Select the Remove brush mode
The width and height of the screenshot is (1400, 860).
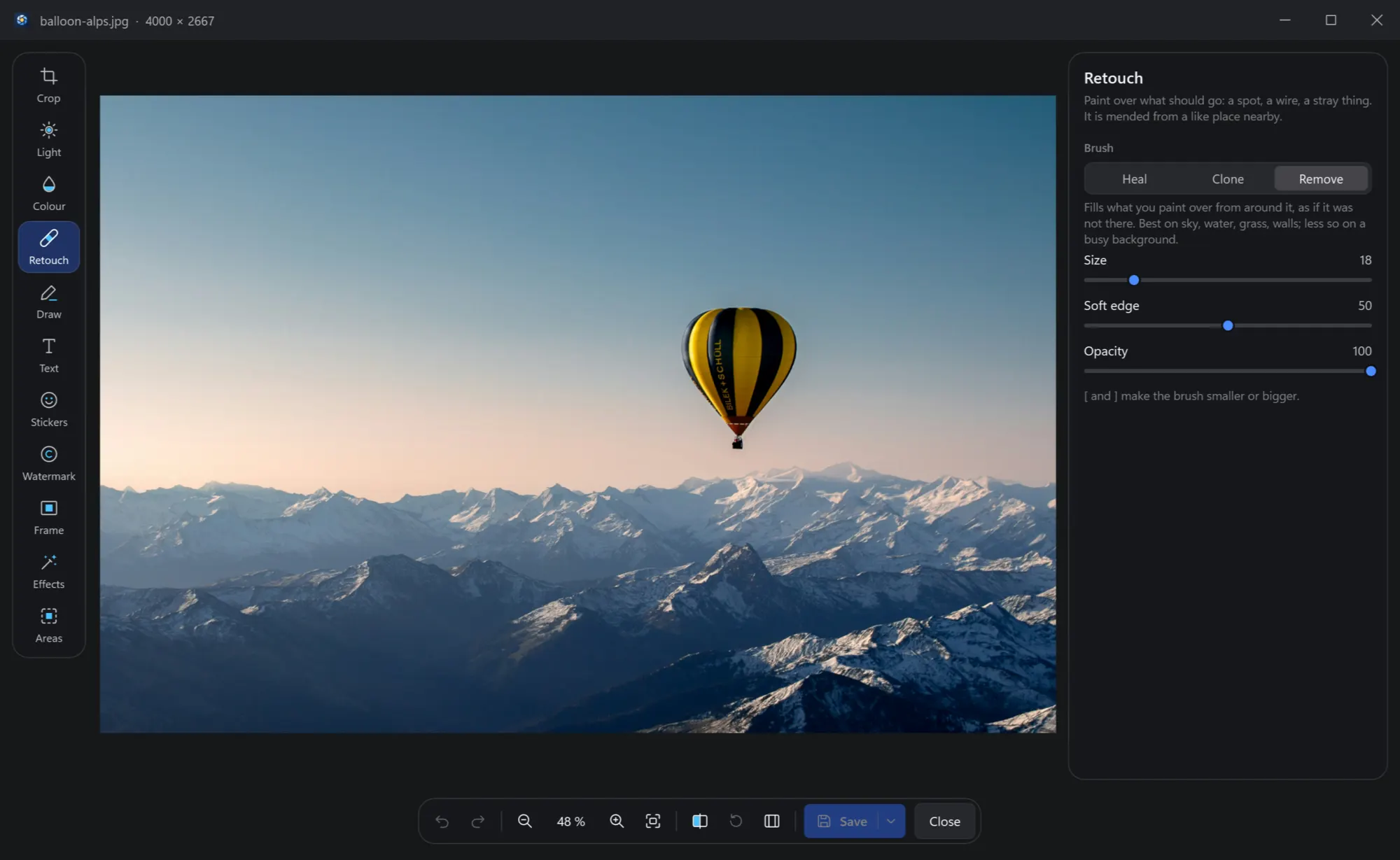(1321, 178)
